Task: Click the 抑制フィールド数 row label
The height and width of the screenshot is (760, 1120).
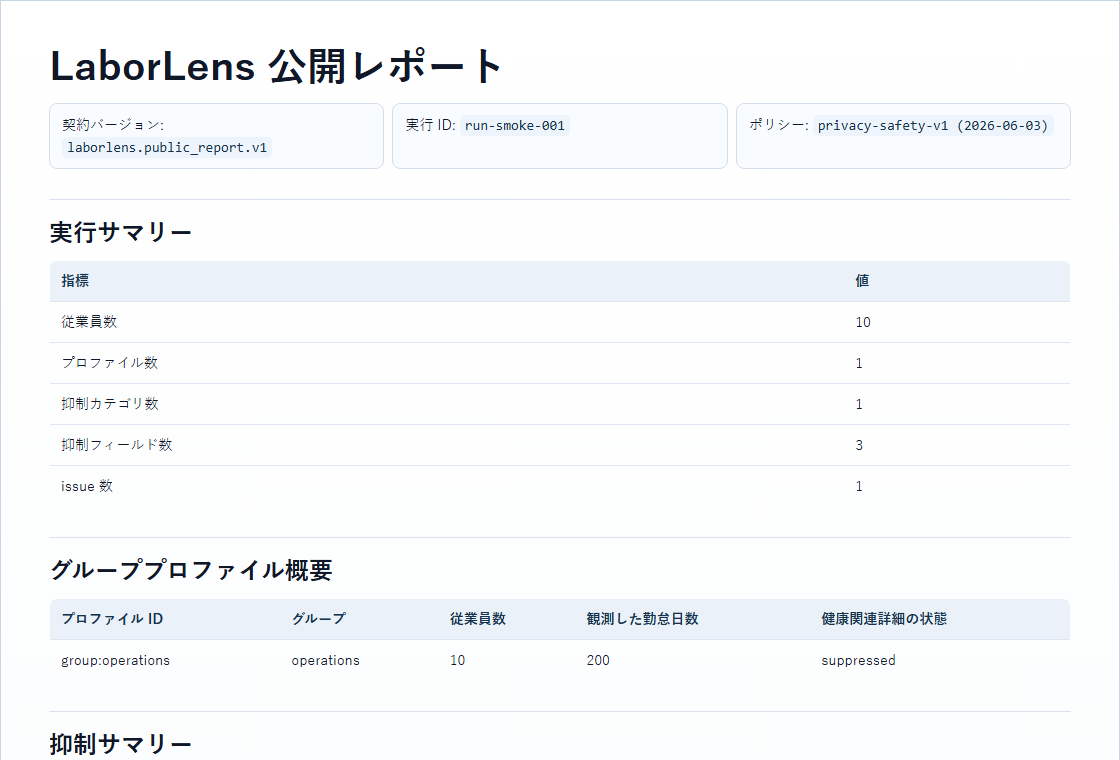Action: pyautogui.click(x=117, y=445)
